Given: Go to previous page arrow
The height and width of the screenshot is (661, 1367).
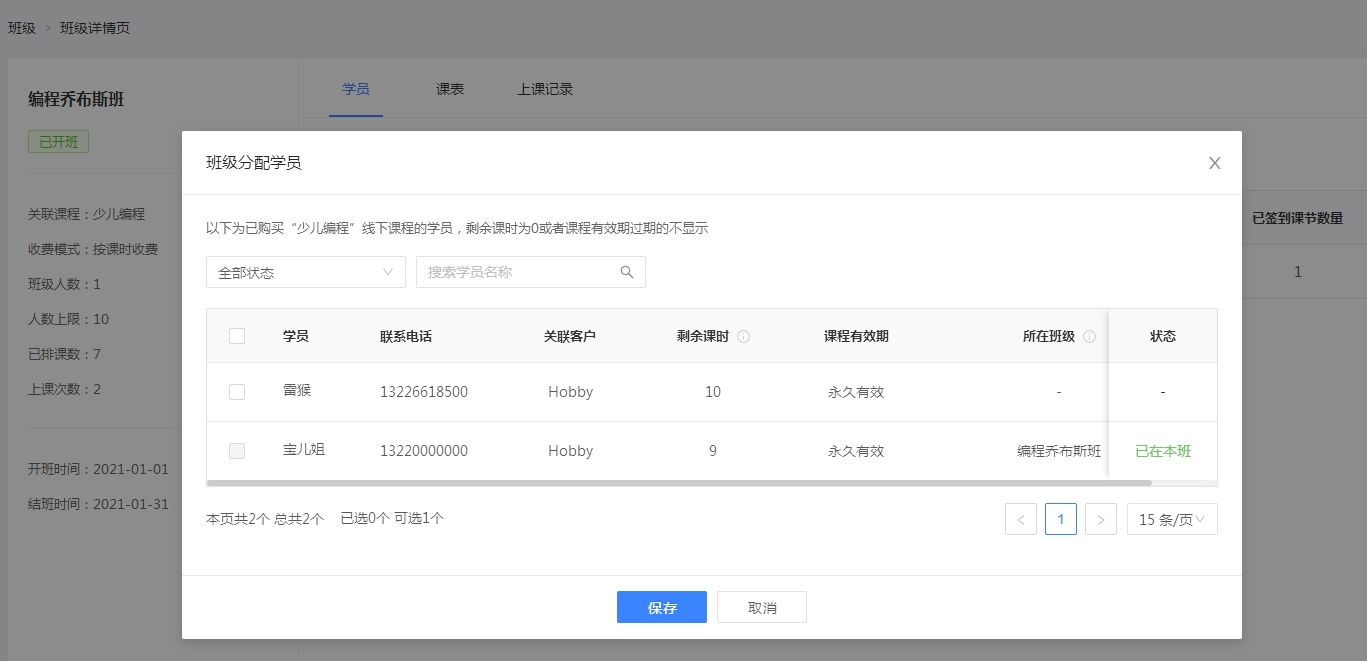Looking at the screenshot, I should pos(1021,519).
